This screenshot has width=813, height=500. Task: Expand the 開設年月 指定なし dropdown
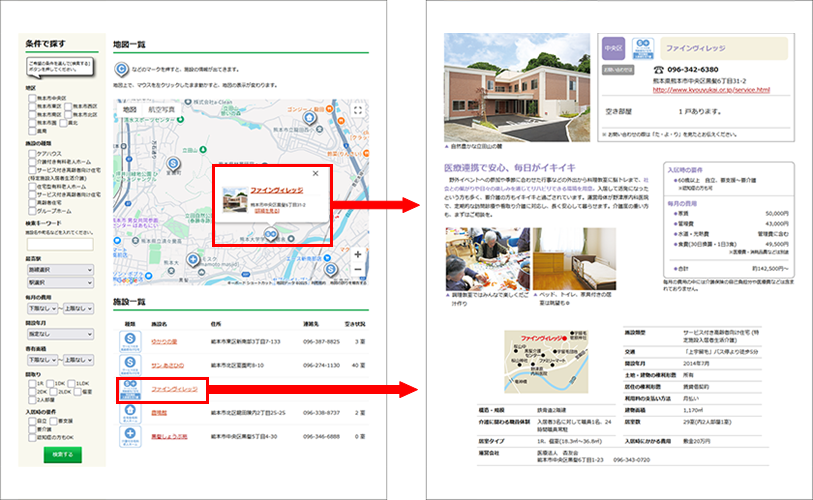click(x=59, y=334)
